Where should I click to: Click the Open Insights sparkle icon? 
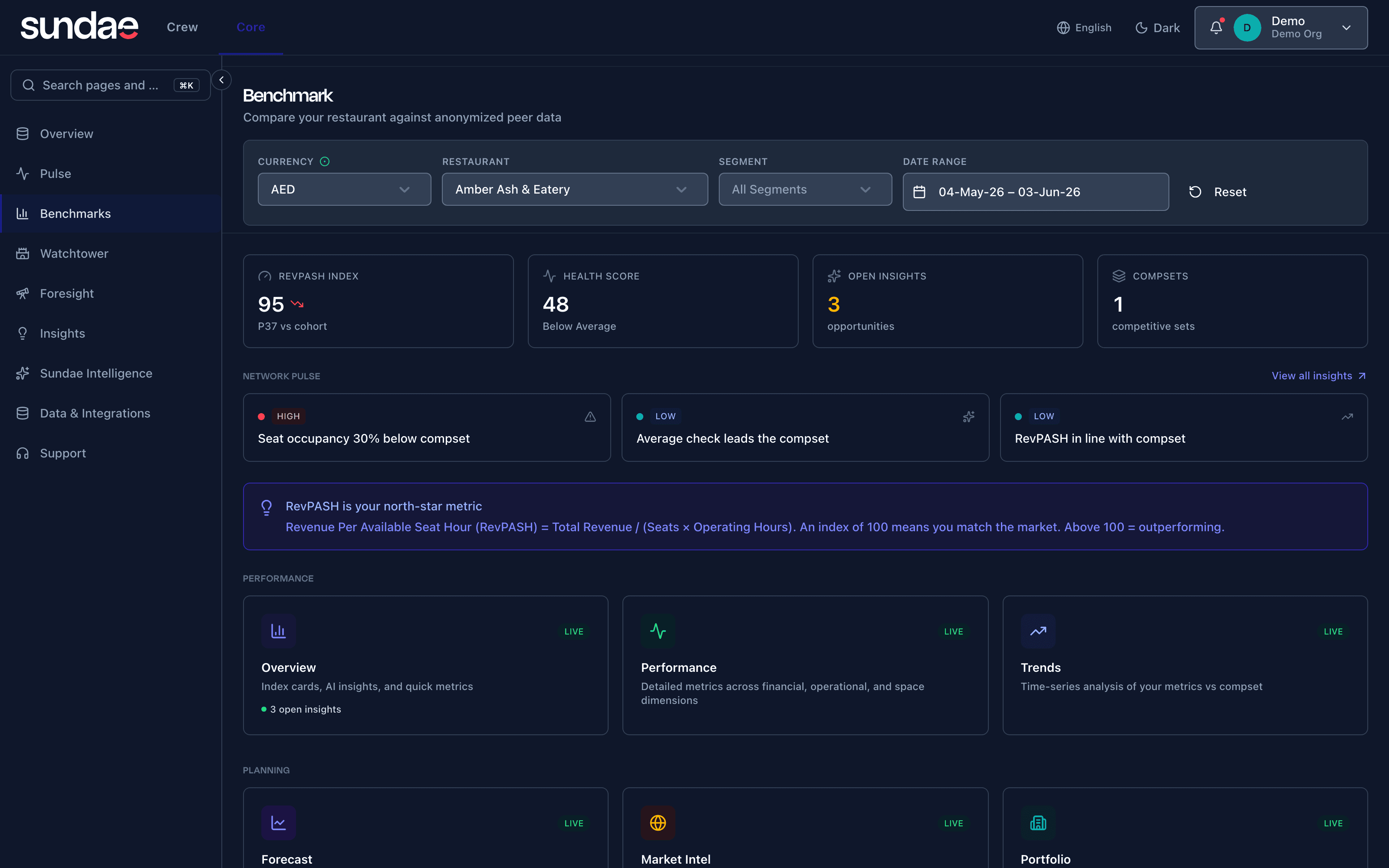tap(834, 276)
